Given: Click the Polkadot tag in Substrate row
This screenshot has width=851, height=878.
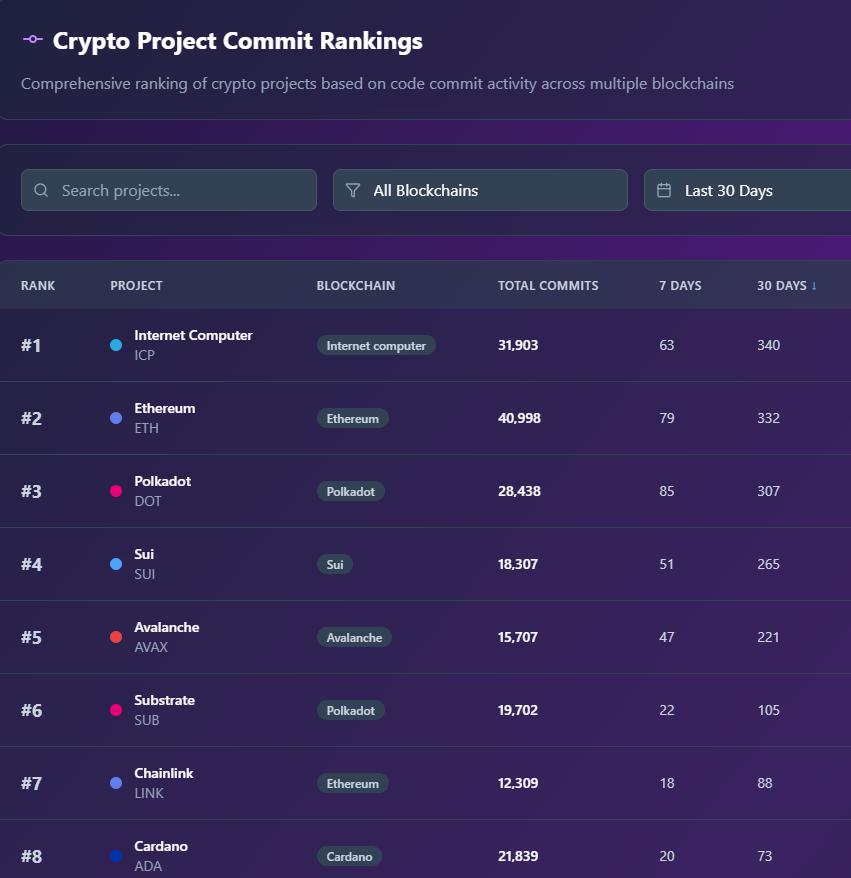Looking at the screenshot, I should pos(350,711).
